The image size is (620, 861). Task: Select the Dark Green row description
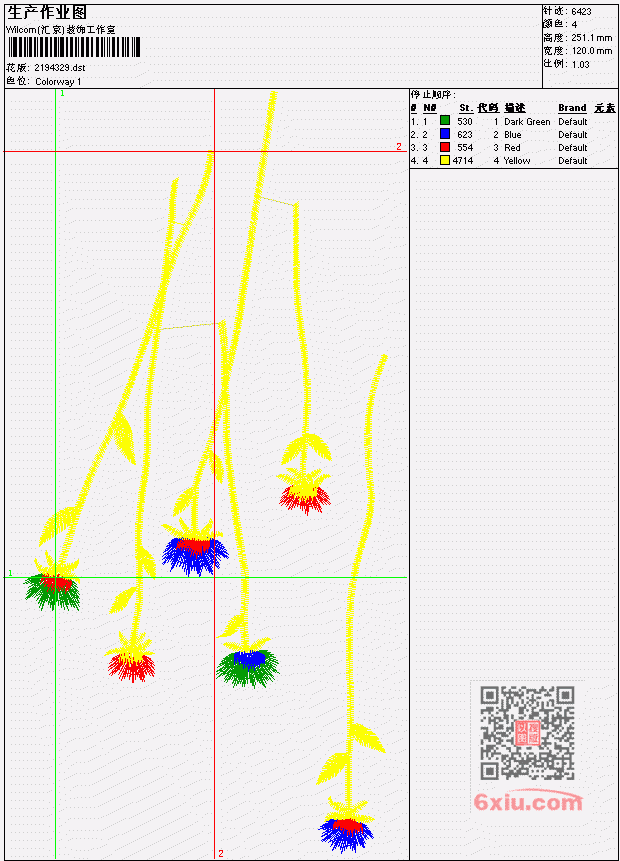coord(527,121)
